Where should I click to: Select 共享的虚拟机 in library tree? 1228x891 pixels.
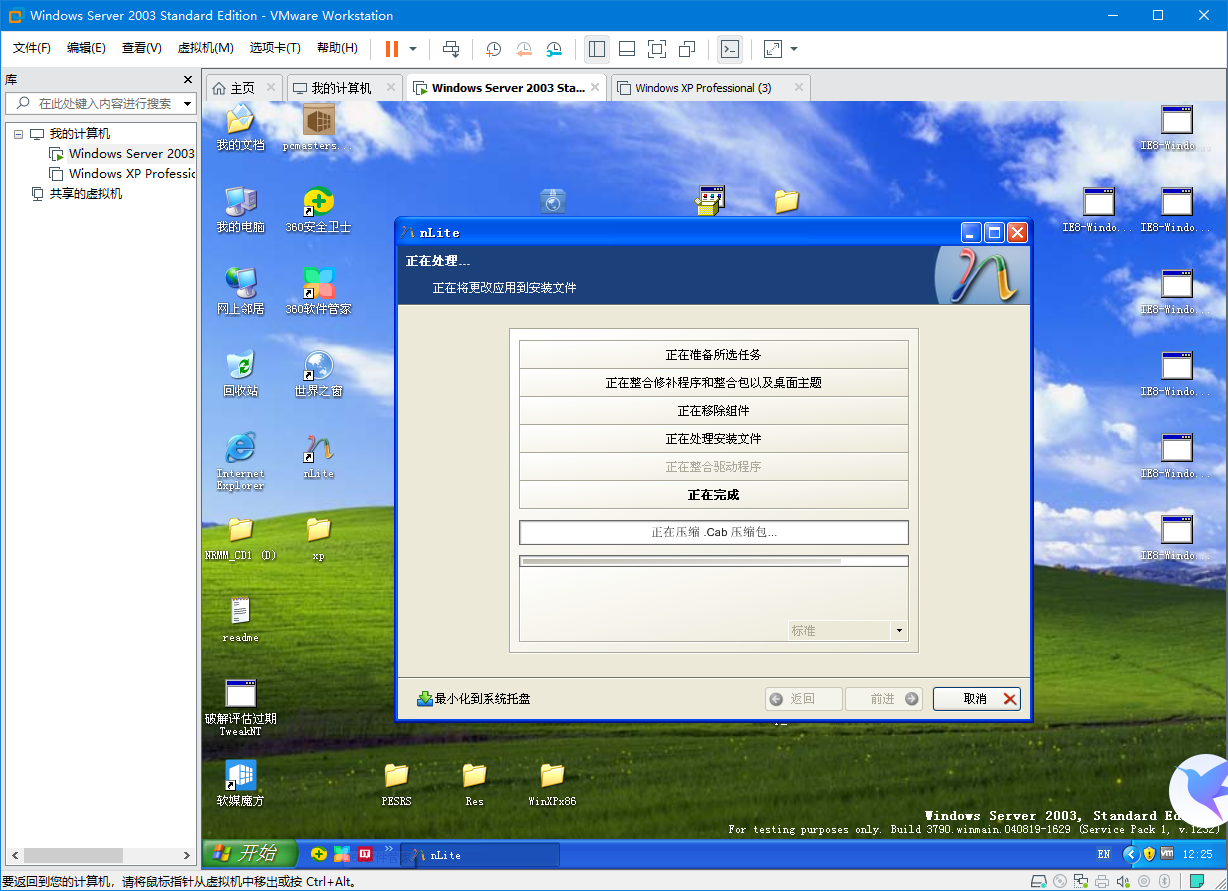tap(77, 194)
